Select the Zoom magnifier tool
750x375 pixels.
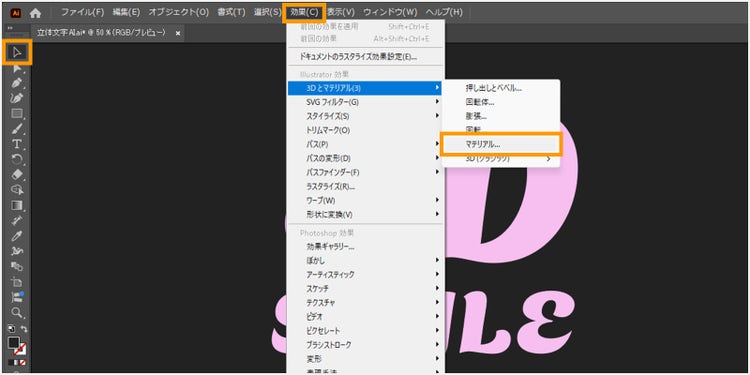pyautogui.click(x=17, y=313)
